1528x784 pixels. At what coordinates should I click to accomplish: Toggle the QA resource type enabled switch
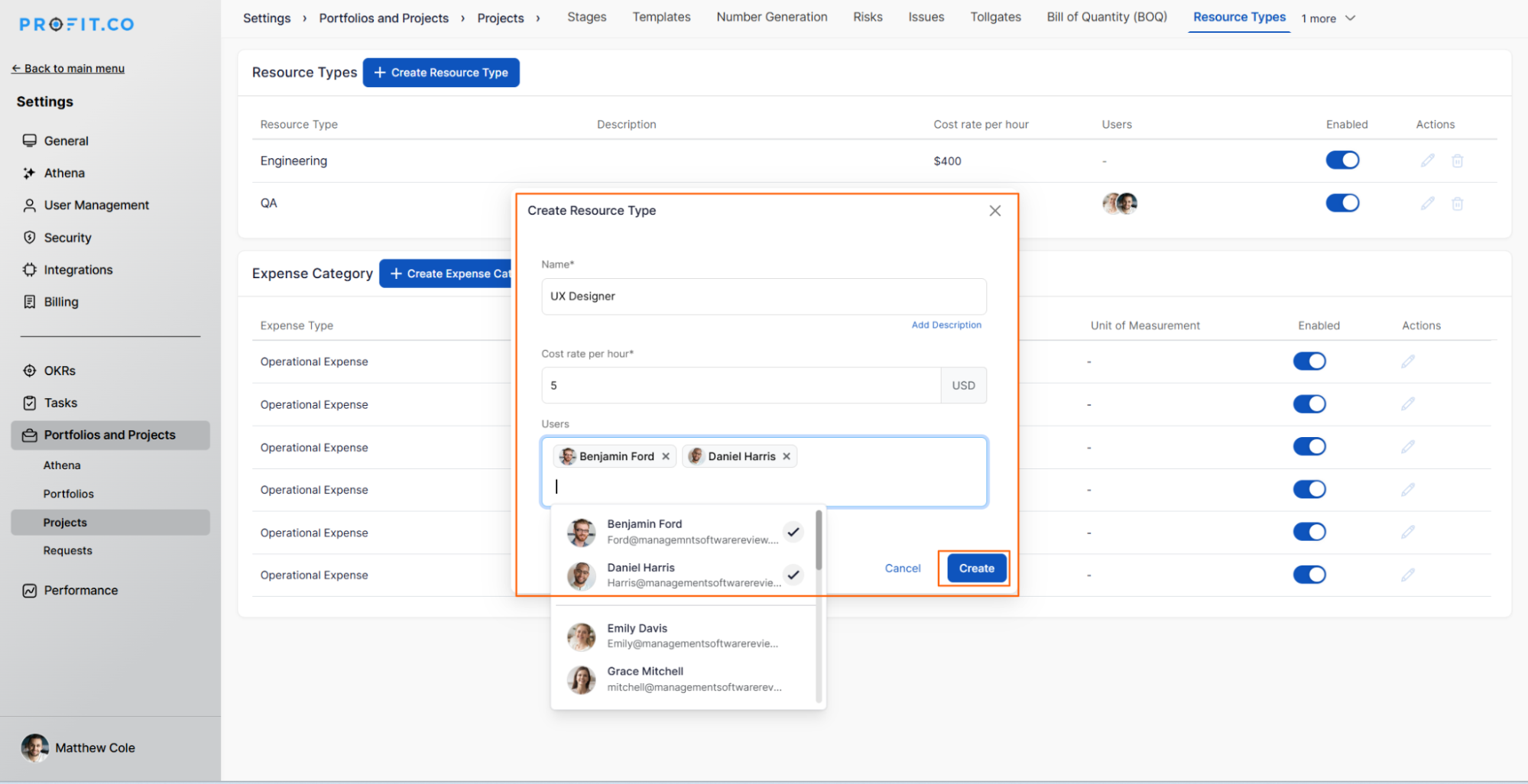pyautogui.click(x=1342, y=203)
